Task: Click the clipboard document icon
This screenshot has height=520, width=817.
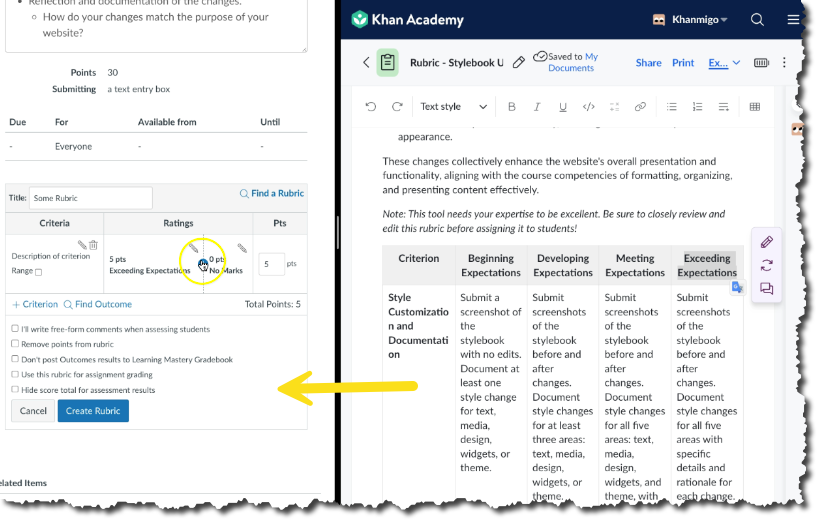Action: pos(387,63)
